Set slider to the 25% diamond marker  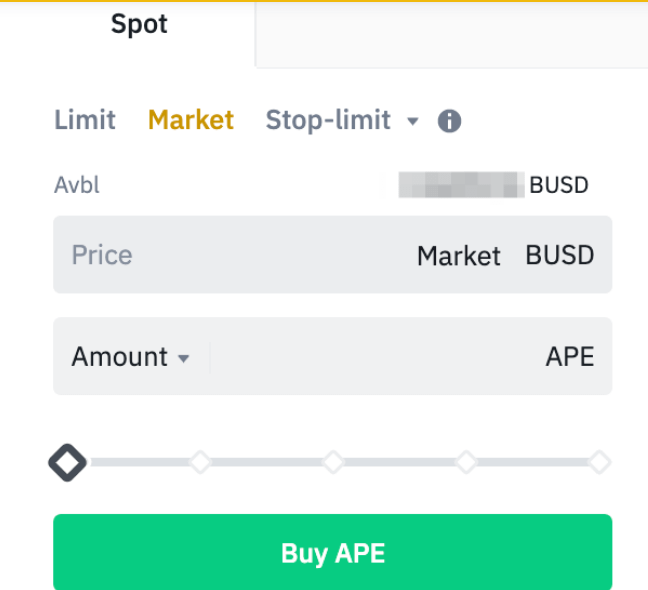(200, 462)
